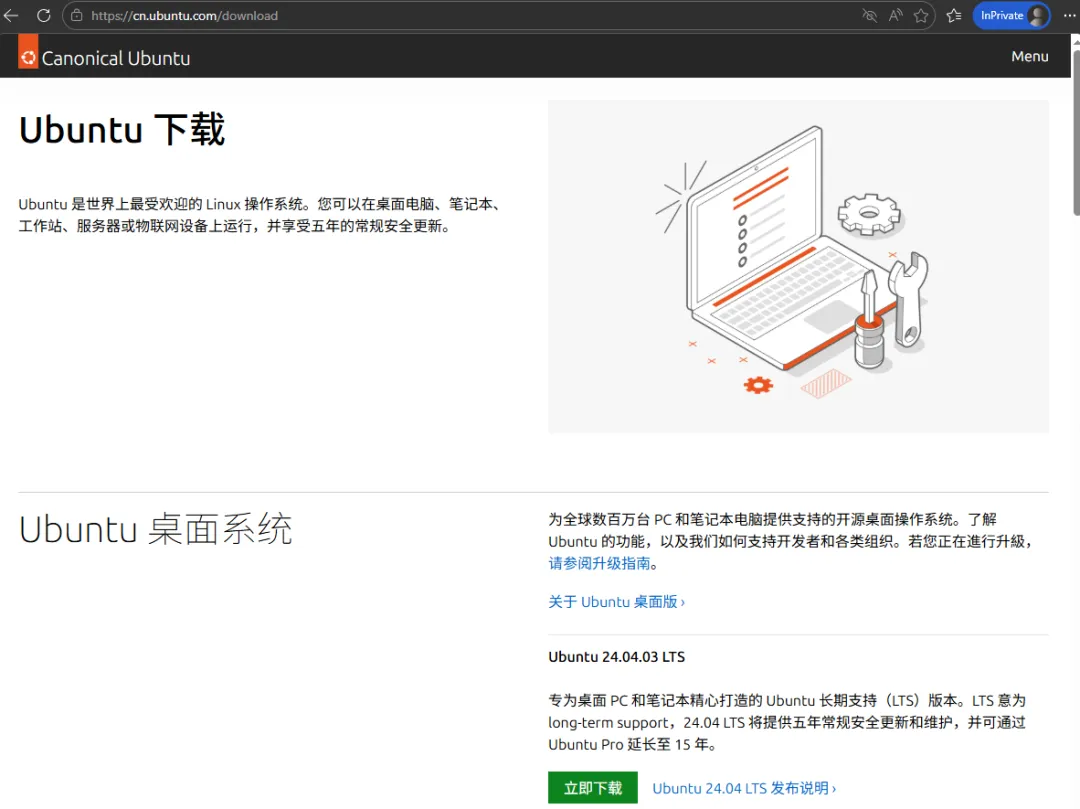Click the Ubuntu 下载 heading
Screen dimensions: 1080x809
[122, 129]
